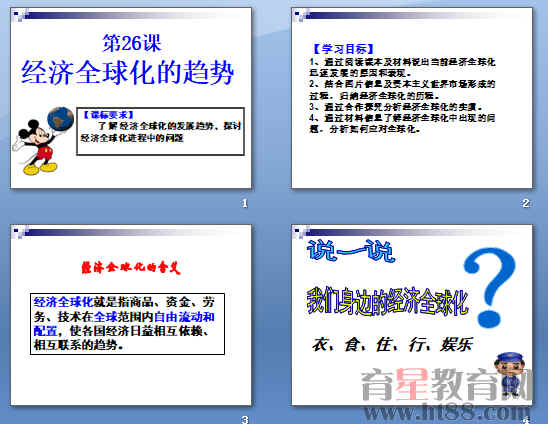Click the 说一说 WordArt heading
This screenshot has height=424, width=548.
351,251
